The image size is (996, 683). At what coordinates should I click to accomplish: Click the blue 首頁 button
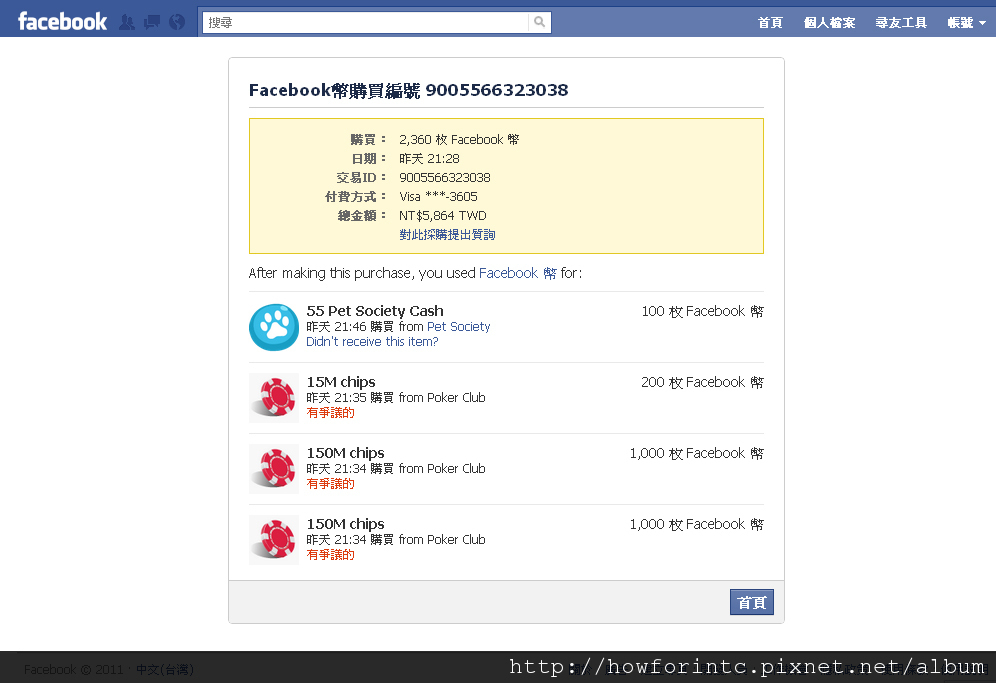[751, 602]
